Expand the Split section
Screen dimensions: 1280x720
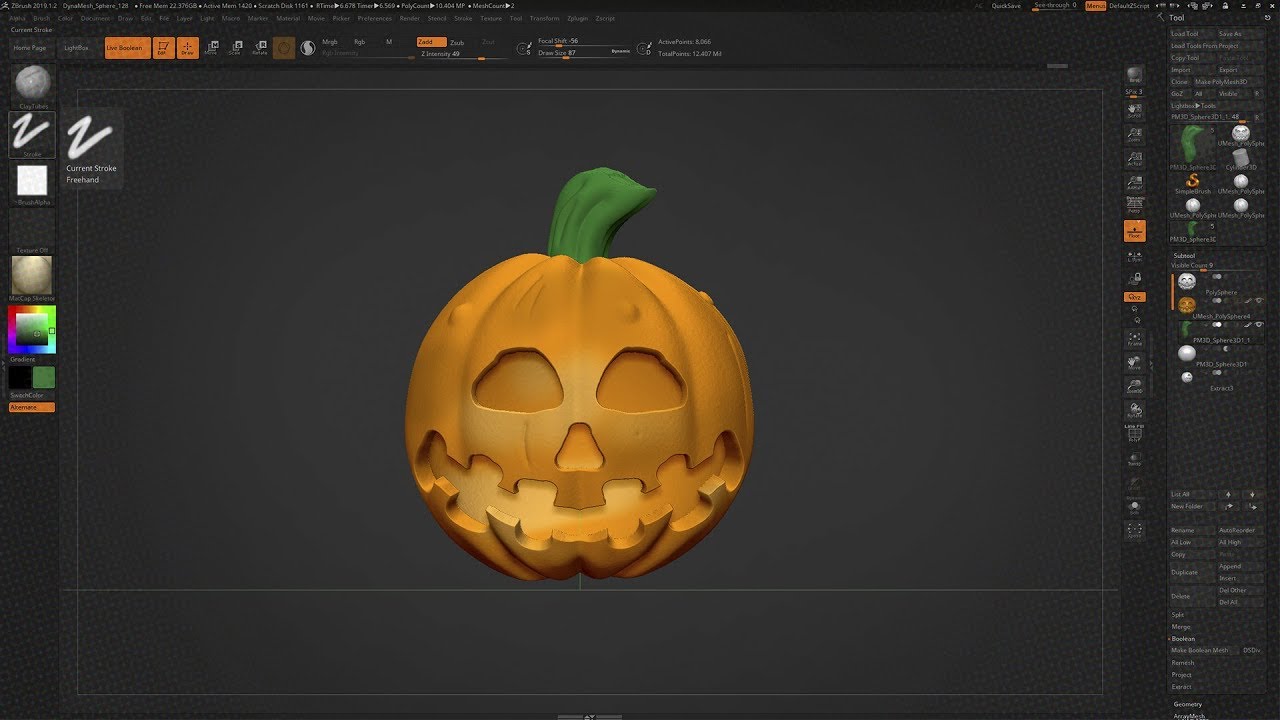tap(1178, 615)
